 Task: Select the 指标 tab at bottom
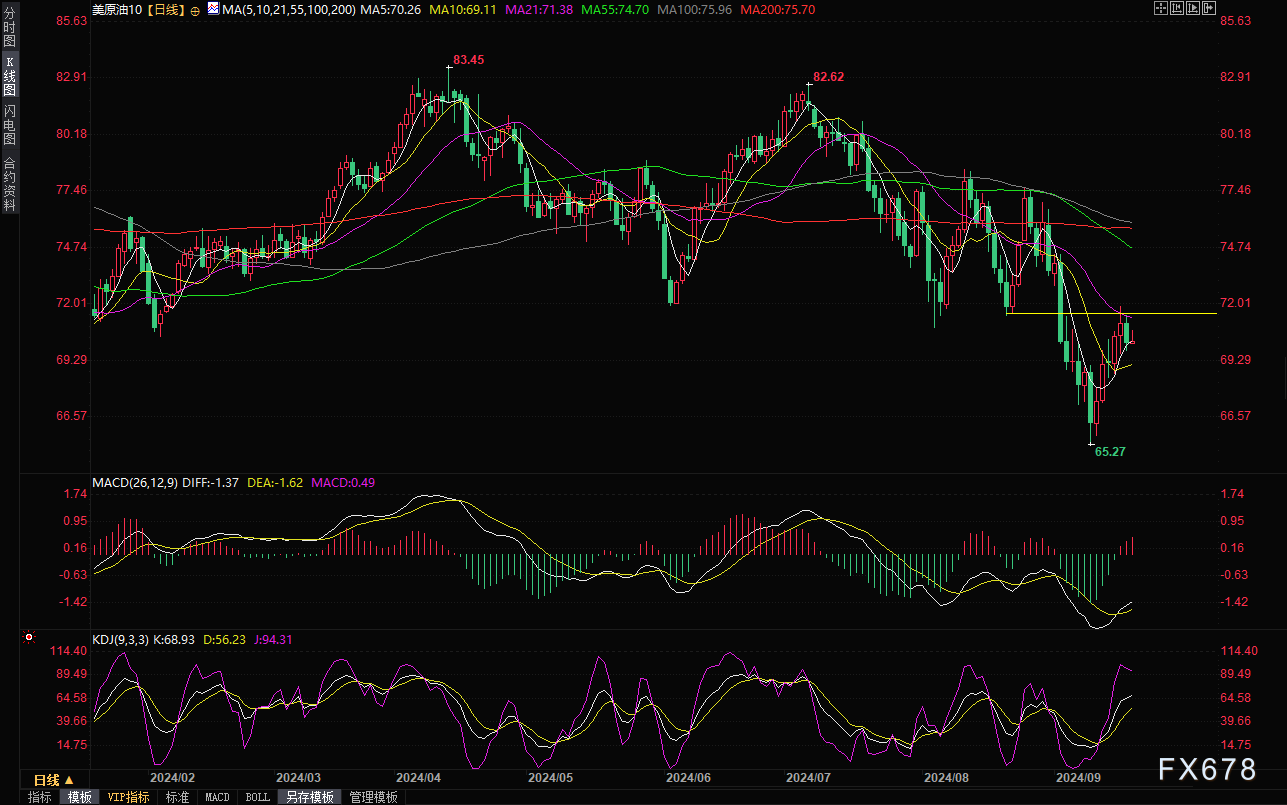40,797
